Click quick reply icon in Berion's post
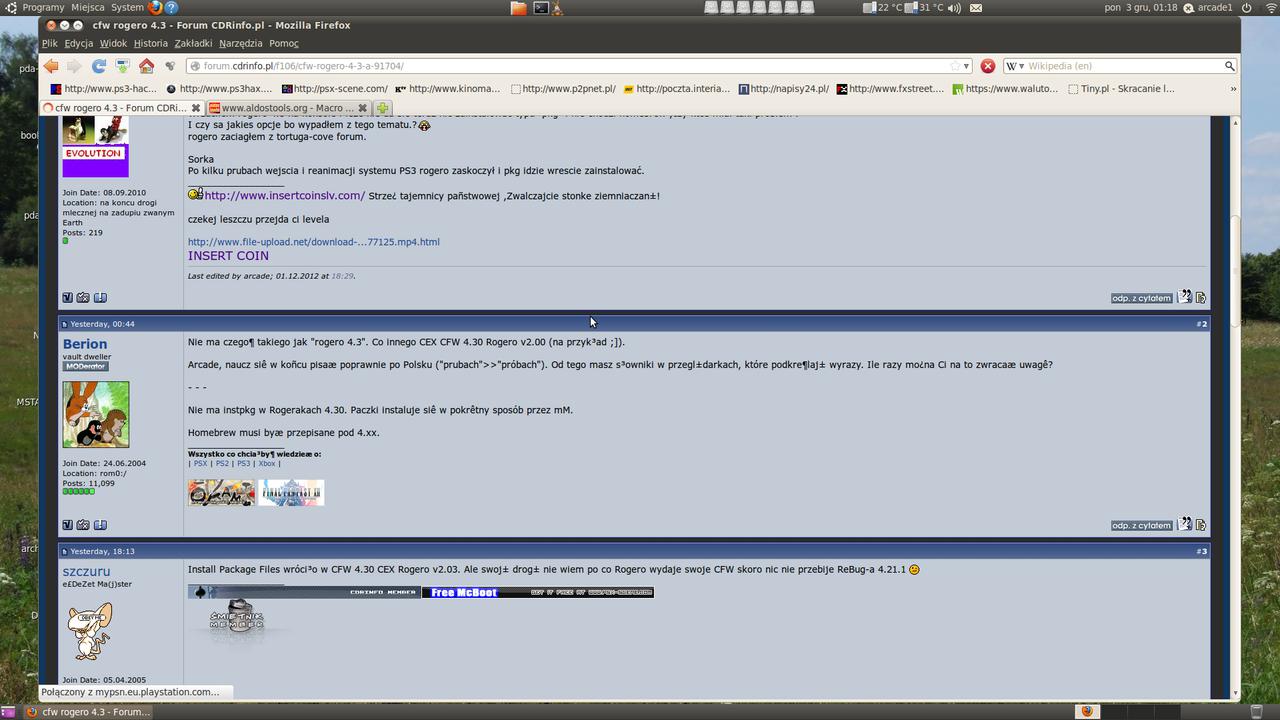 [x=1201, y=525]
